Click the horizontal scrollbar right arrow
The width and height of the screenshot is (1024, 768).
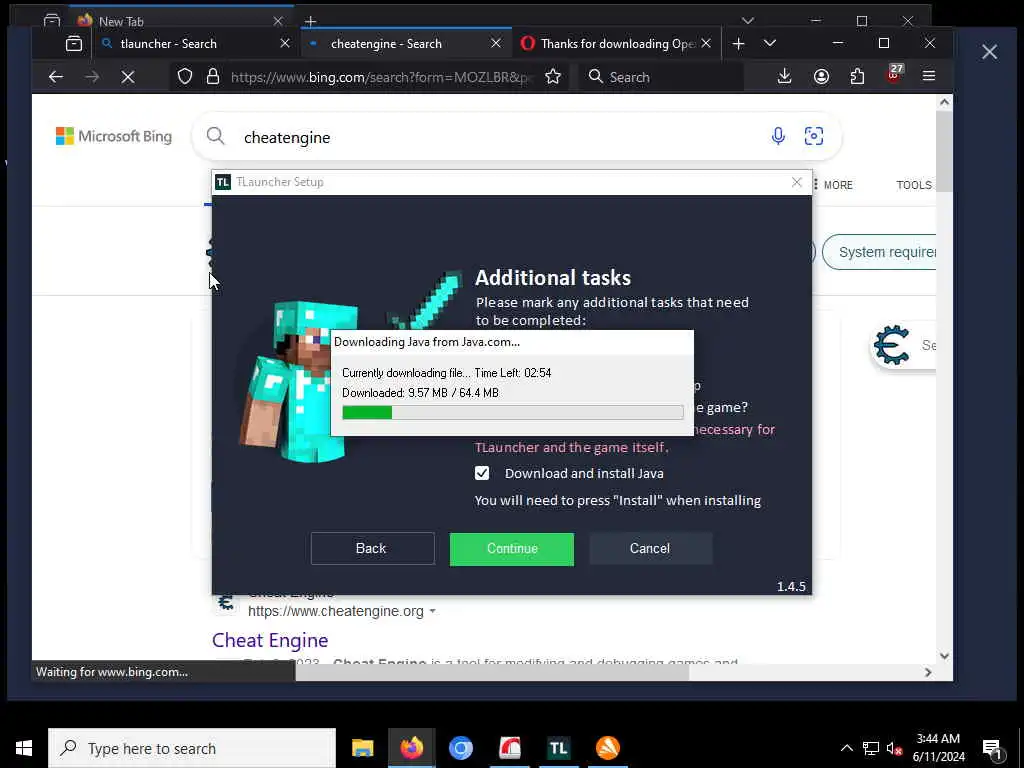(928, 673)
